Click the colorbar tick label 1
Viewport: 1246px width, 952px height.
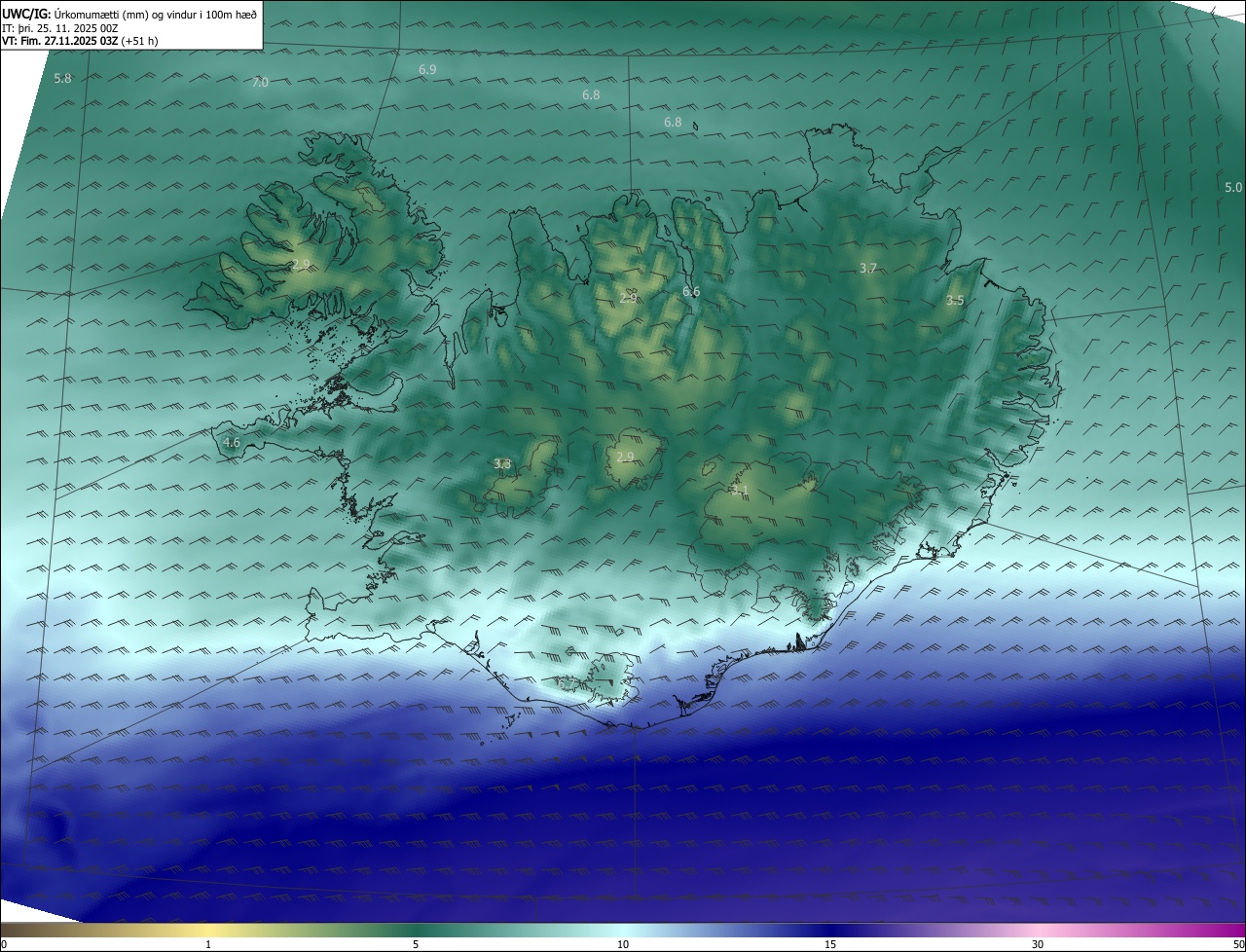coord(208,944)
